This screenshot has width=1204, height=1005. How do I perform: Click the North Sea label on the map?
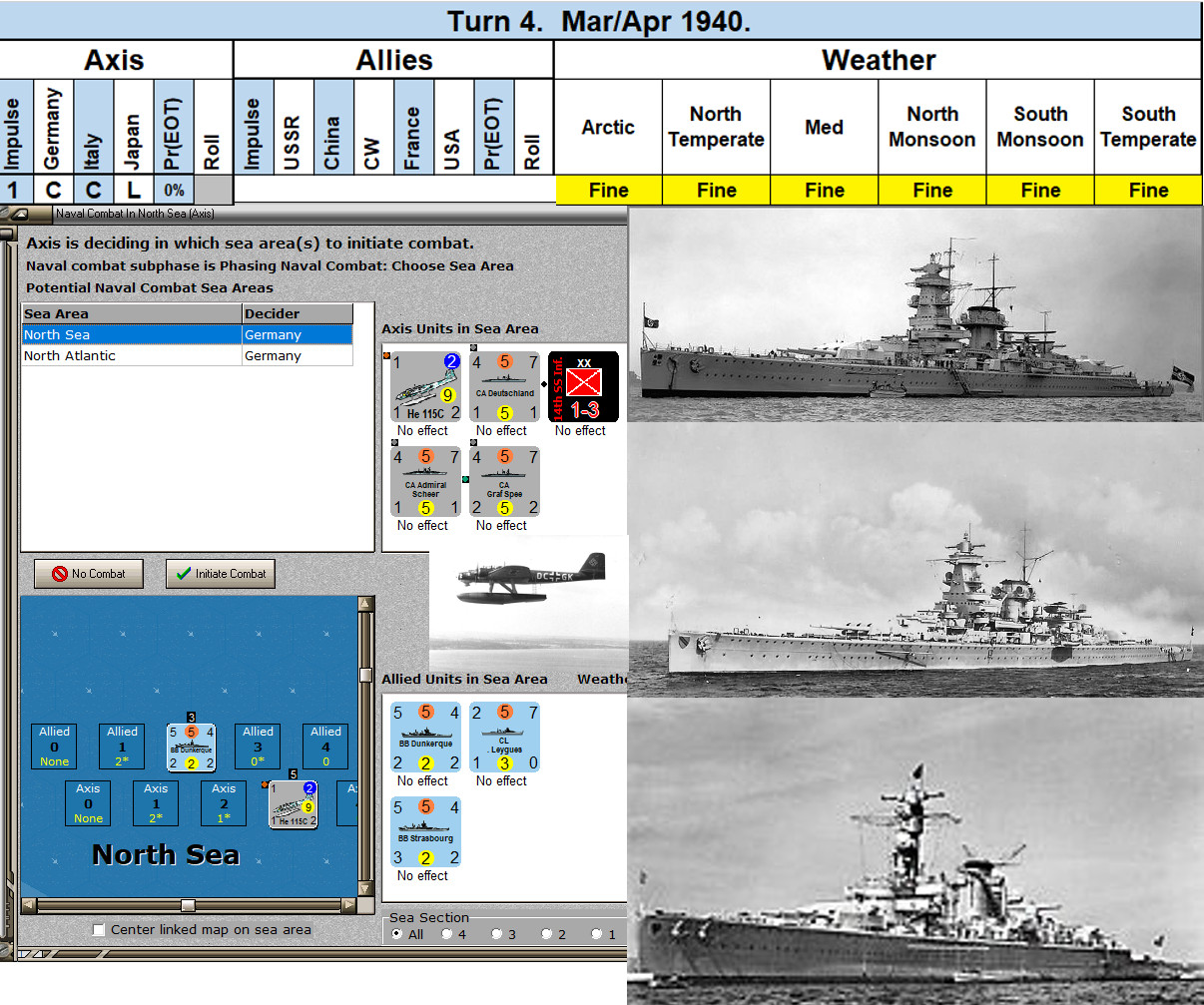[166, 855]
